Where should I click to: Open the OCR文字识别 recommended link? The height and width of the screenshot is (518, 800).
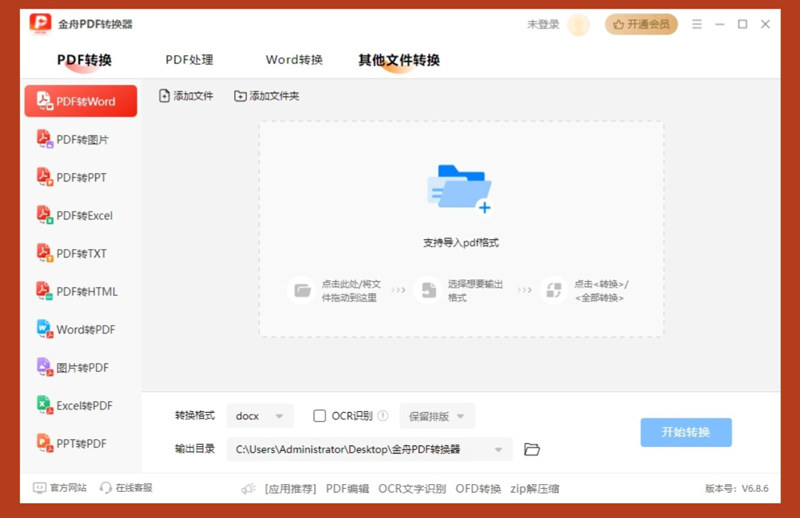tap(412, 489)
